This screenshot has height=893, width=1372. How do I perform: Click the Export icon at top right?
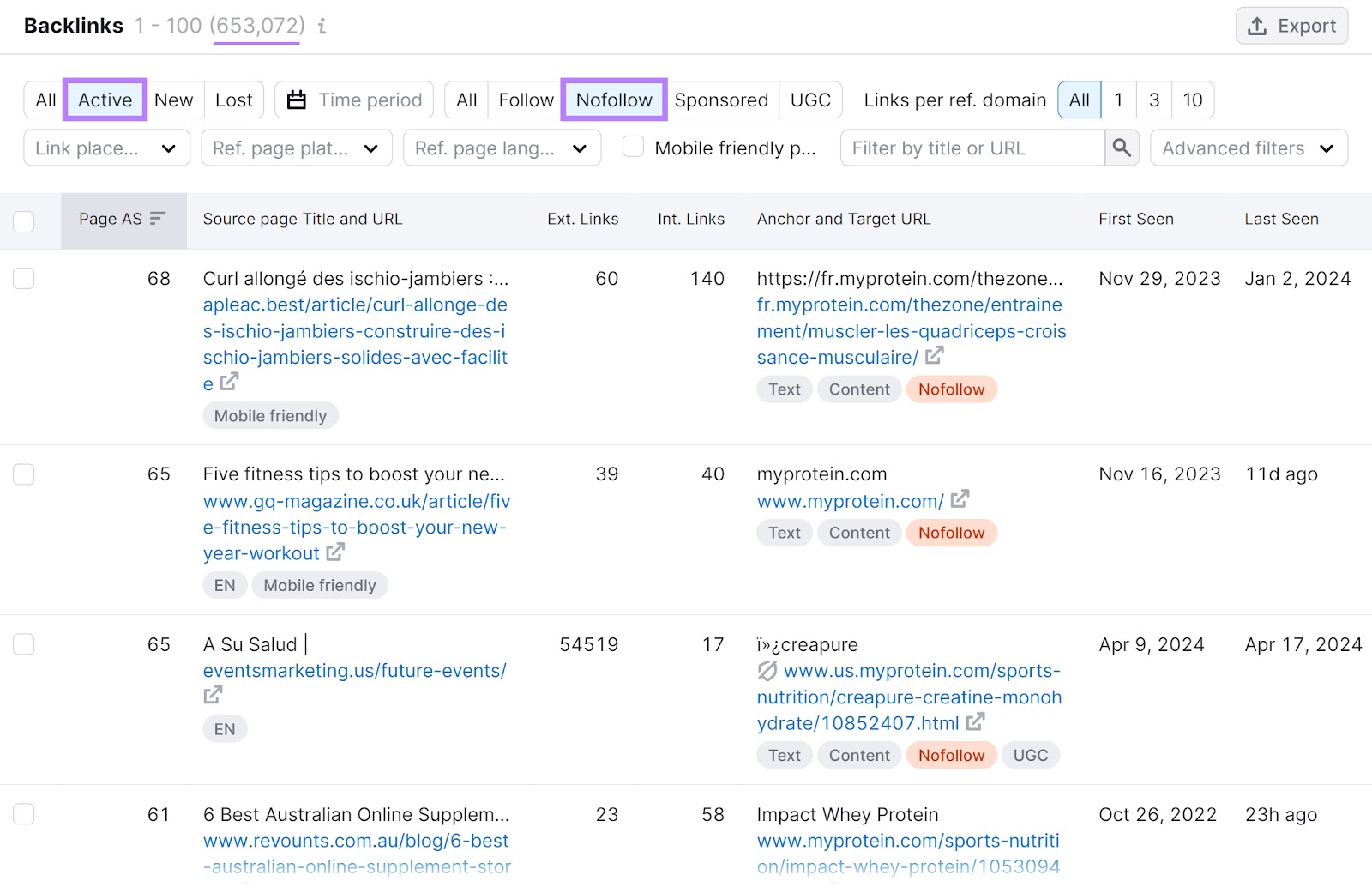point(1257,26)
